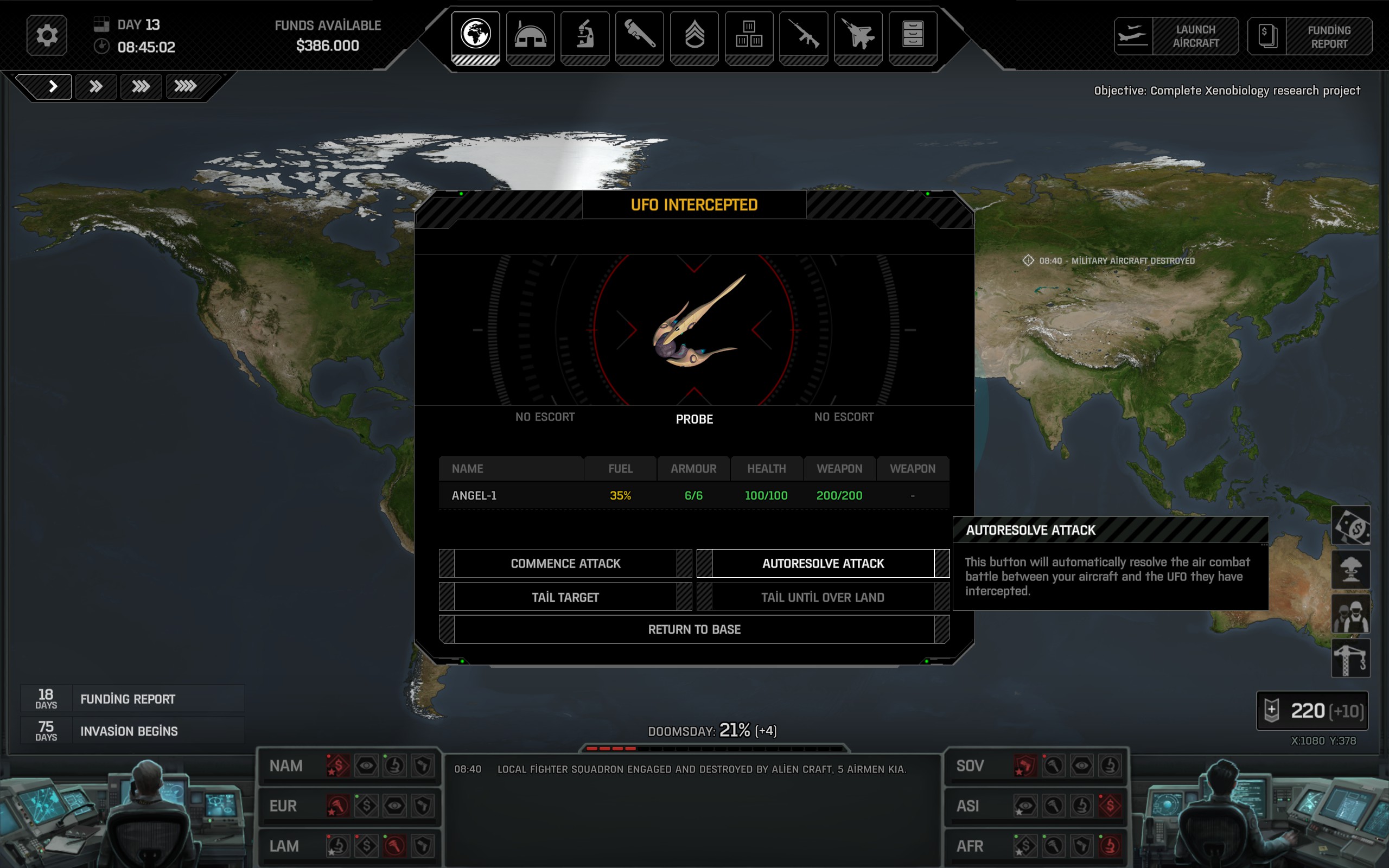Click Commence Attack button

pos(565,563)
